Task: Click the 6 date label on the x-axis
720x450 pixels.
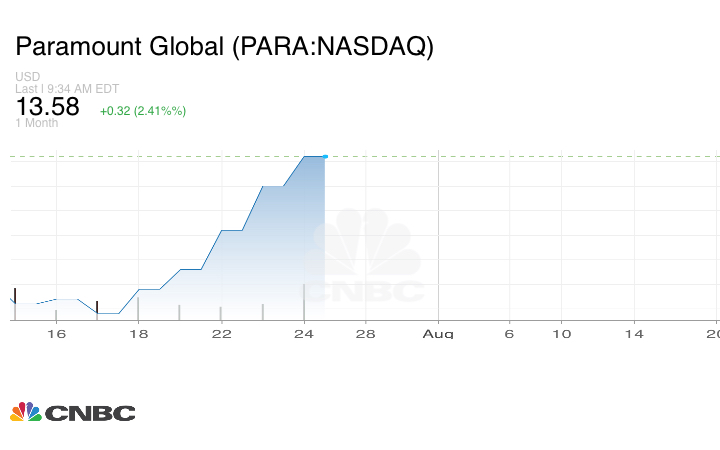Action: (508, 333)
